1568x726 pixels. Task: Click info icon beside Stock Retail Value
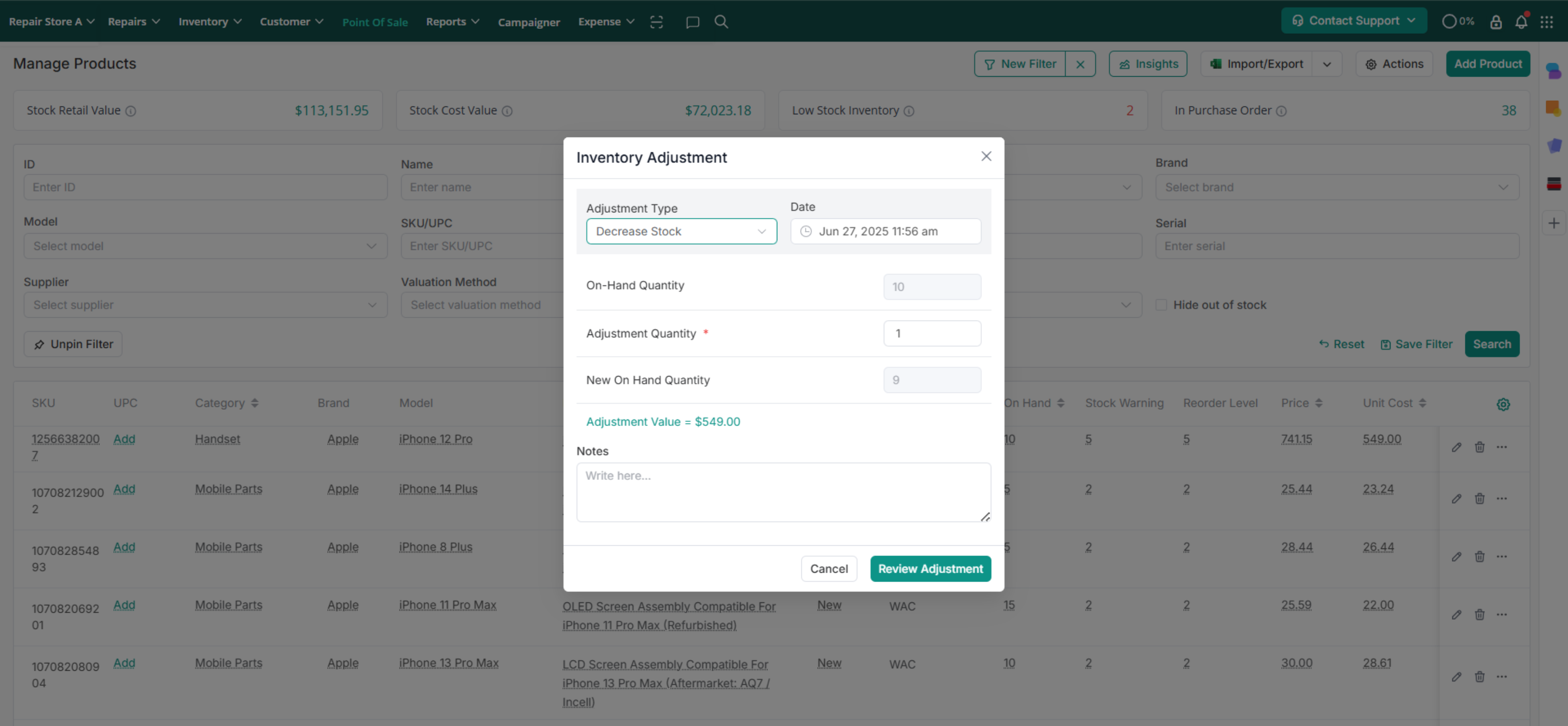click(130, 111)
